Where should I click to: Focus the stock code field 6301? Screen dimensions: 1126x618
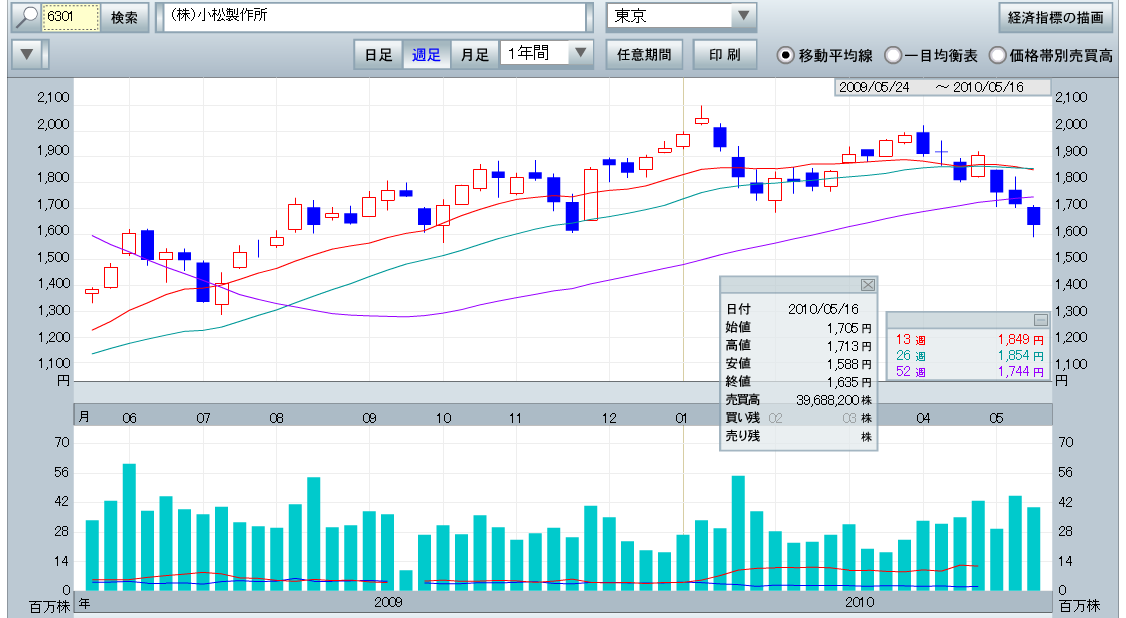[x=70, y=18]
